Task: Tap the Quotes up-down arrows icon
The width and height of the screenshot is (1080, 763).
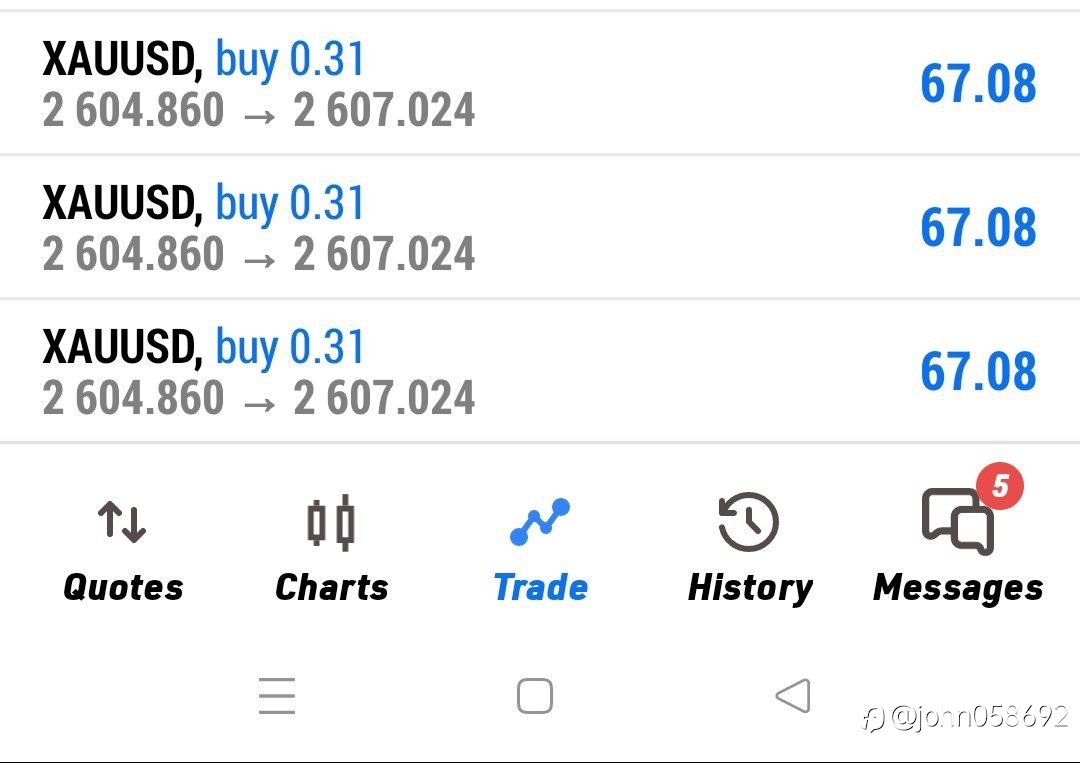Action: pyautogui.click(x=122, y=522)
